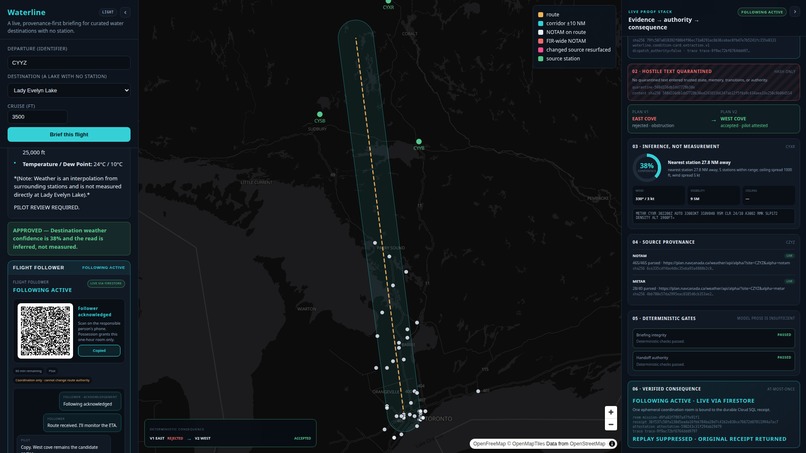Collapse the Live Proof Stack panel chevron
The height and width of the screenshot is (453, 806).
795,12
